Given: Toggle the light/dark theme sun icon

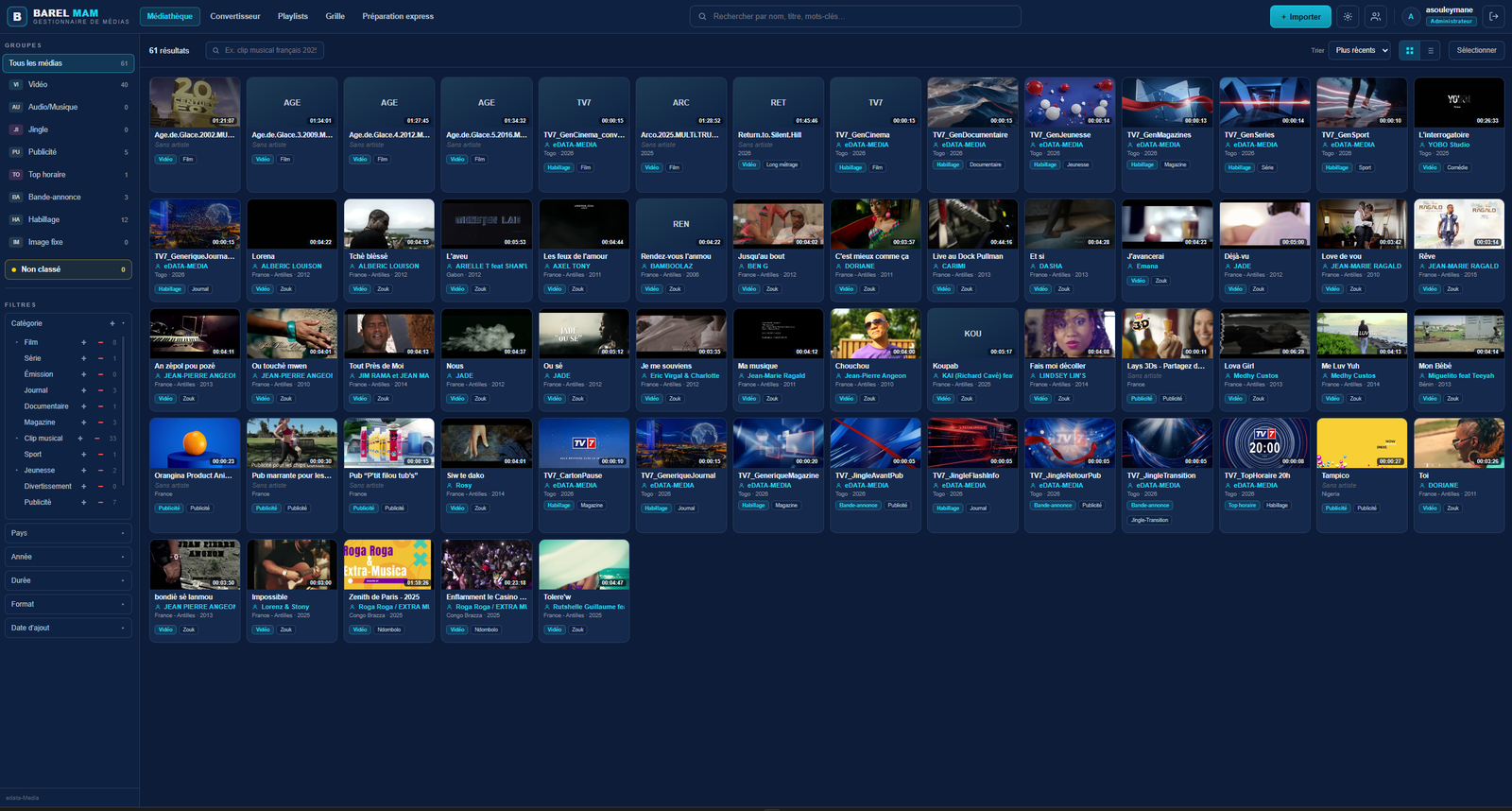Looking at the screenshot, I should [1348, 16].
